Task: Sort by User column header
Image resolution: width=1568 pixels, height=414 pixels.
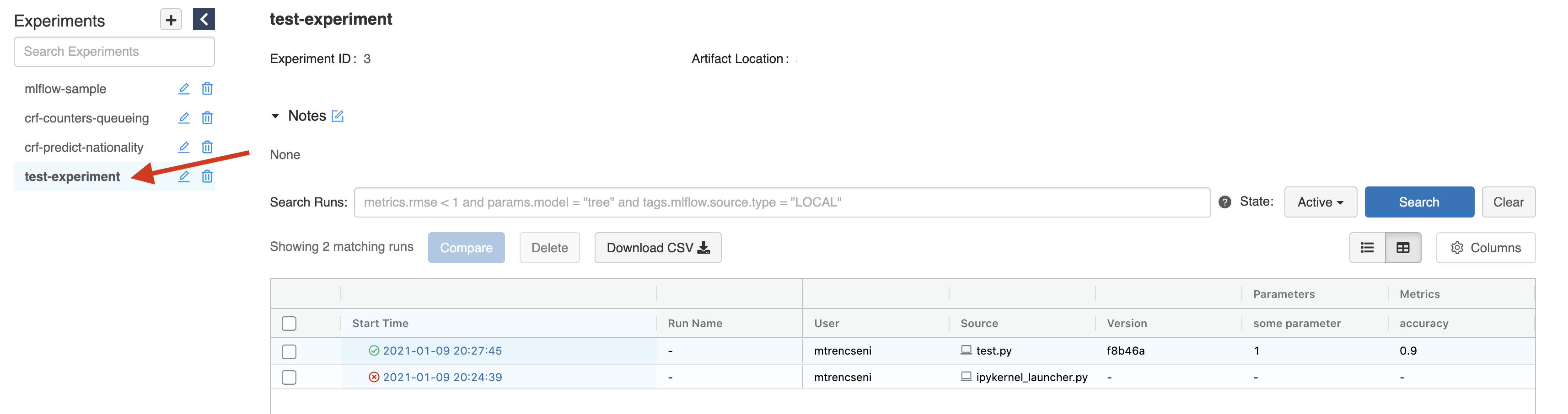Action: point(827,324)
